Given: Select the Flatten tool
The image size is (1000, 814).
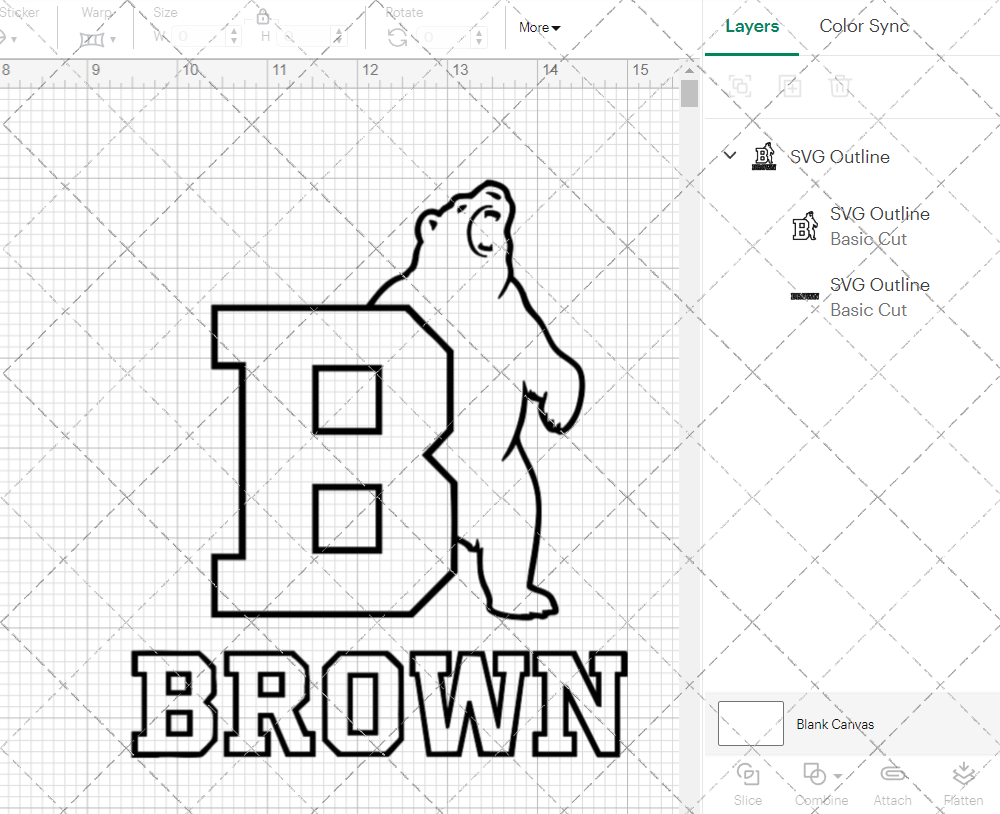Looking at the screenshot, I should tap(963, 783).
